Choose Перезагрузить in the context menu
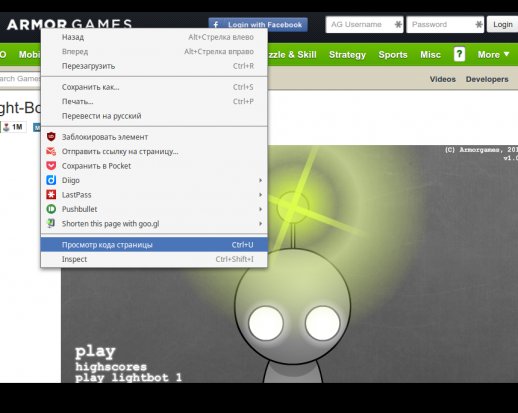Viewport: 518px width, 413px height. 154,66
